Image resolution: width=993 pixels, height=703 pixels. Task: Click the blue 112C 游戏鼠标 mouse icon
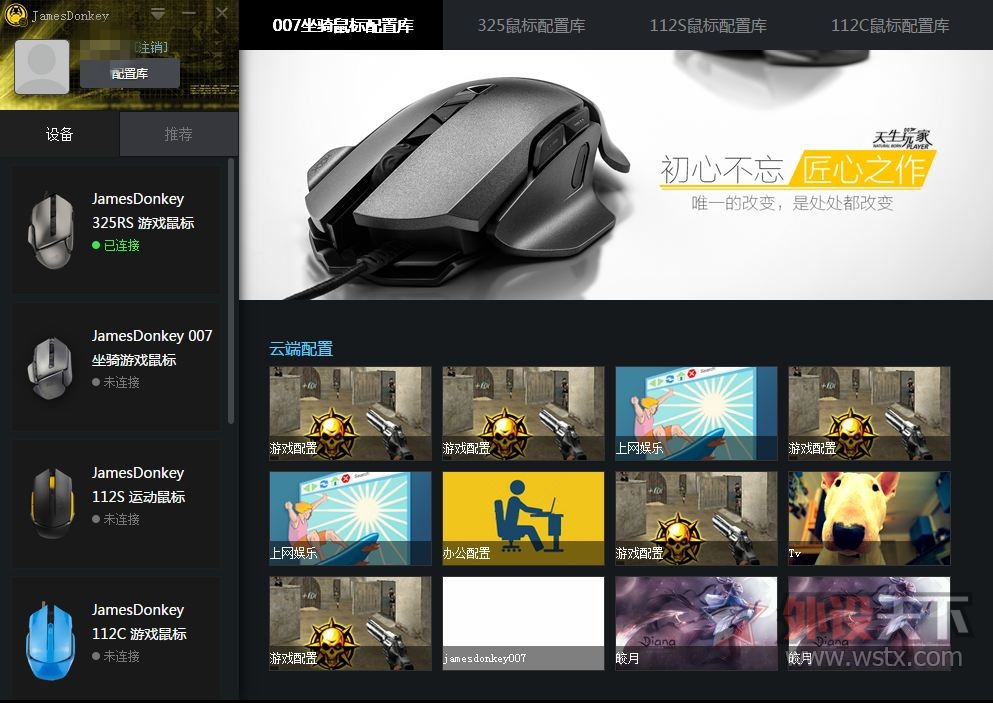50,642
